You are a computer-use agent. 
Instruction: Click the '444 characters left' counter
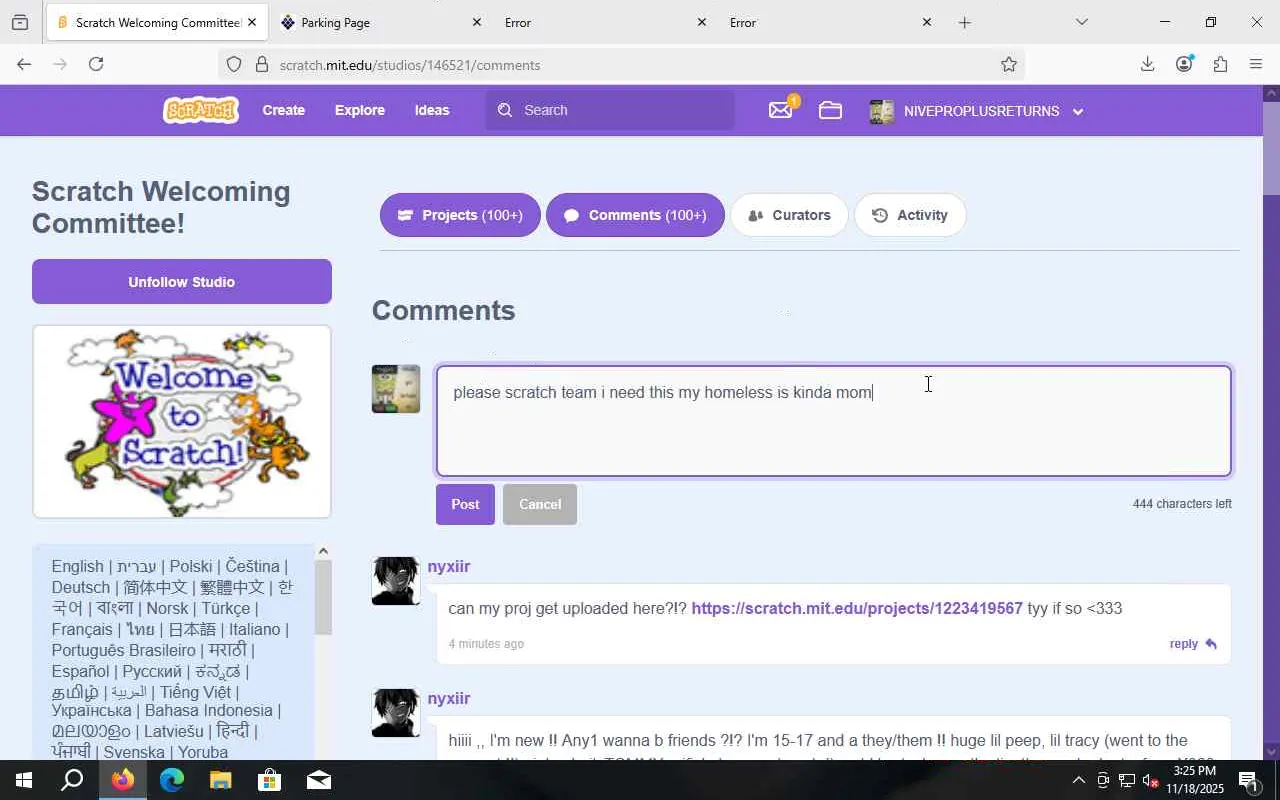[x=1182, y=504]
